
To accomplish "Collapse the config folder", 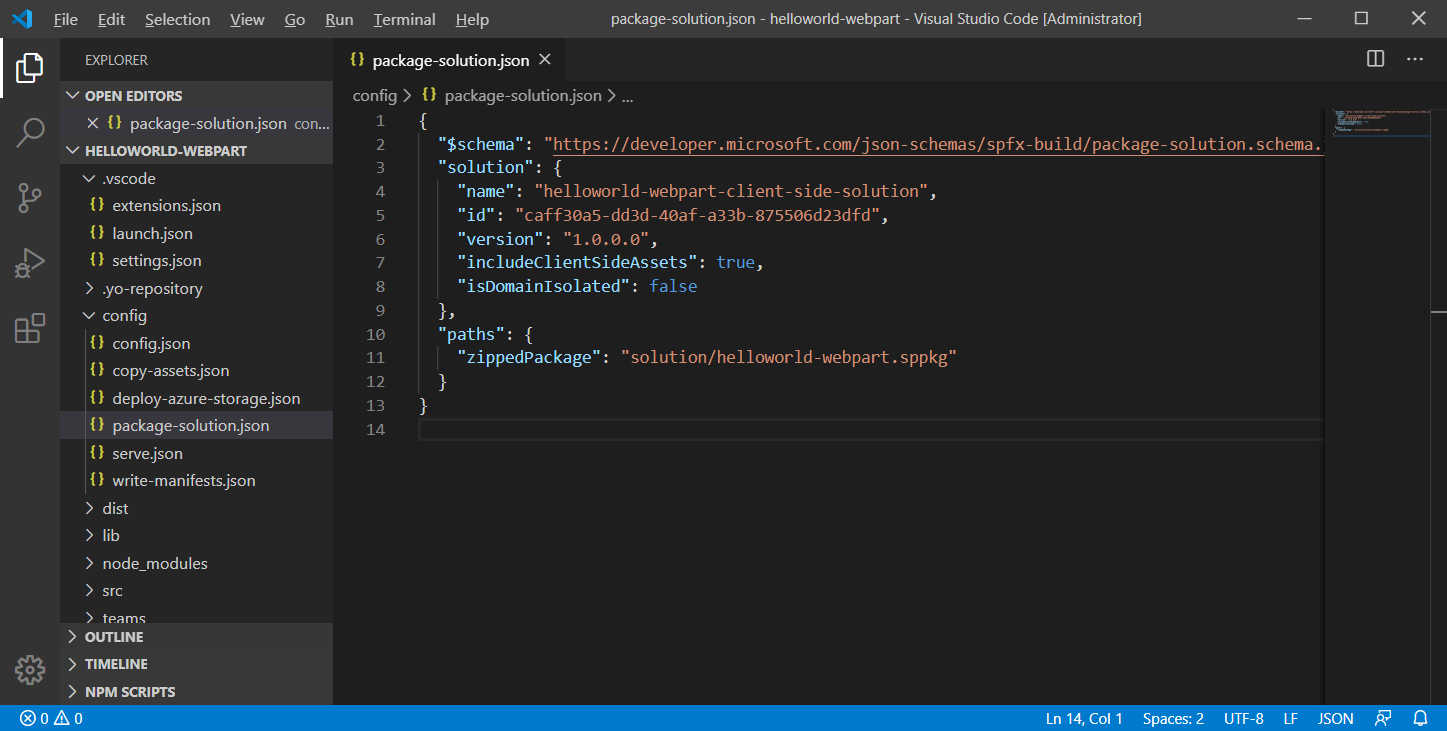I will pyautogui.click(x=124, y=315).
